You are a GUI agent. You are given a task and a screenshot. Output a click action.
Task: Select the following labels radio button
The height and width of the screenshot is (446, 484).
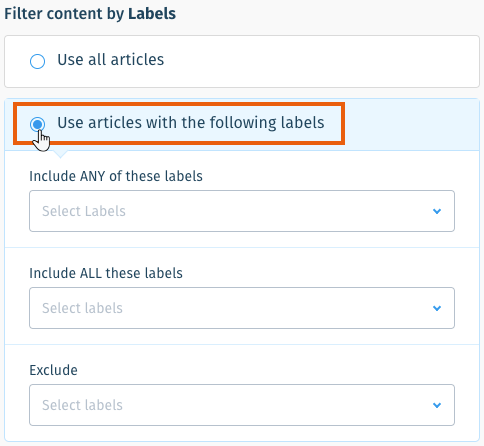(37, 124)
